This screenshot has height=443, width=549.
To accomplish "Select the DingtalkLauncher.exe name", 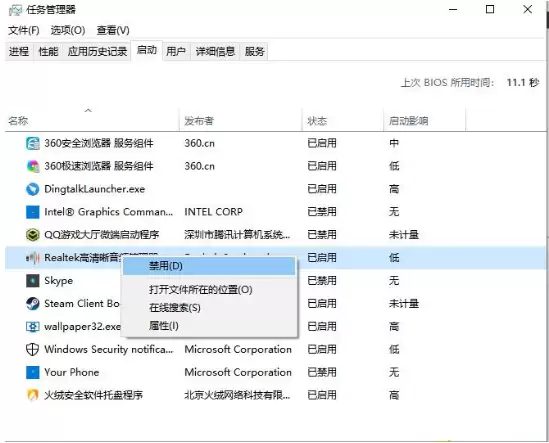I will pyautogui.click(x=95, y=189).
